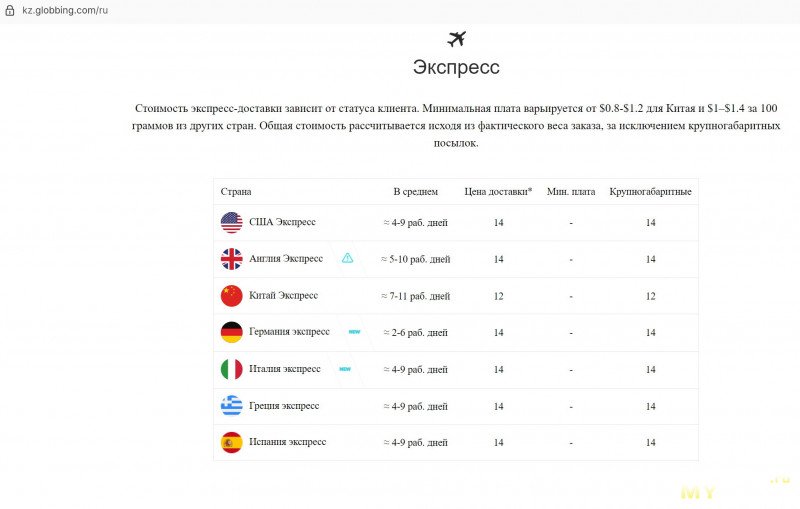Click the Spain flag icon
The image size is (800, 509).
pos(231,442)
